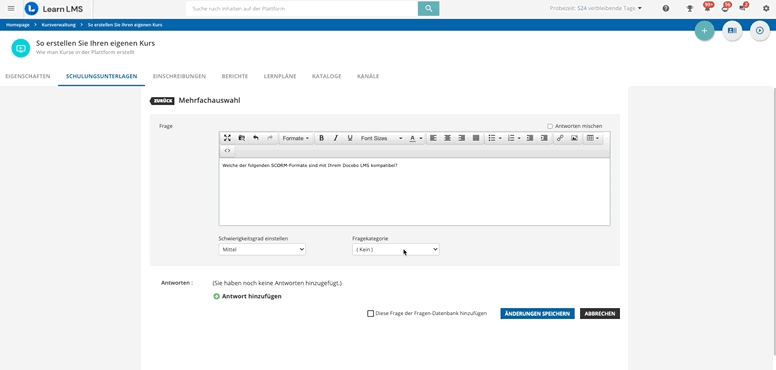This screenshot has height=370, width=776.
Task: Align text left
Action: [x=433, y=138]
